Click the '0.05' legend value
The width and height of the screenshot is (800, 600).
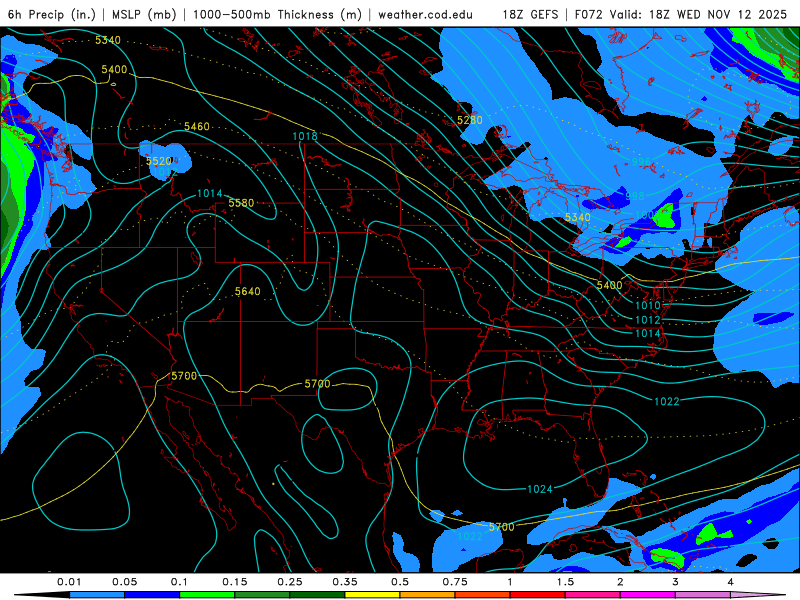(x=124, y=582)
